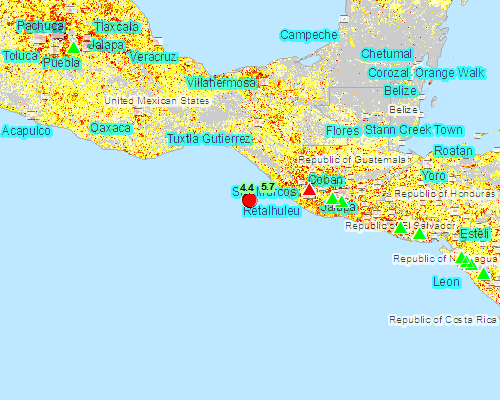This screenshot has height=400, width=500.
Task: Click the Villahermosa city label
Action: pyautogui.click(x=221, y=83)
